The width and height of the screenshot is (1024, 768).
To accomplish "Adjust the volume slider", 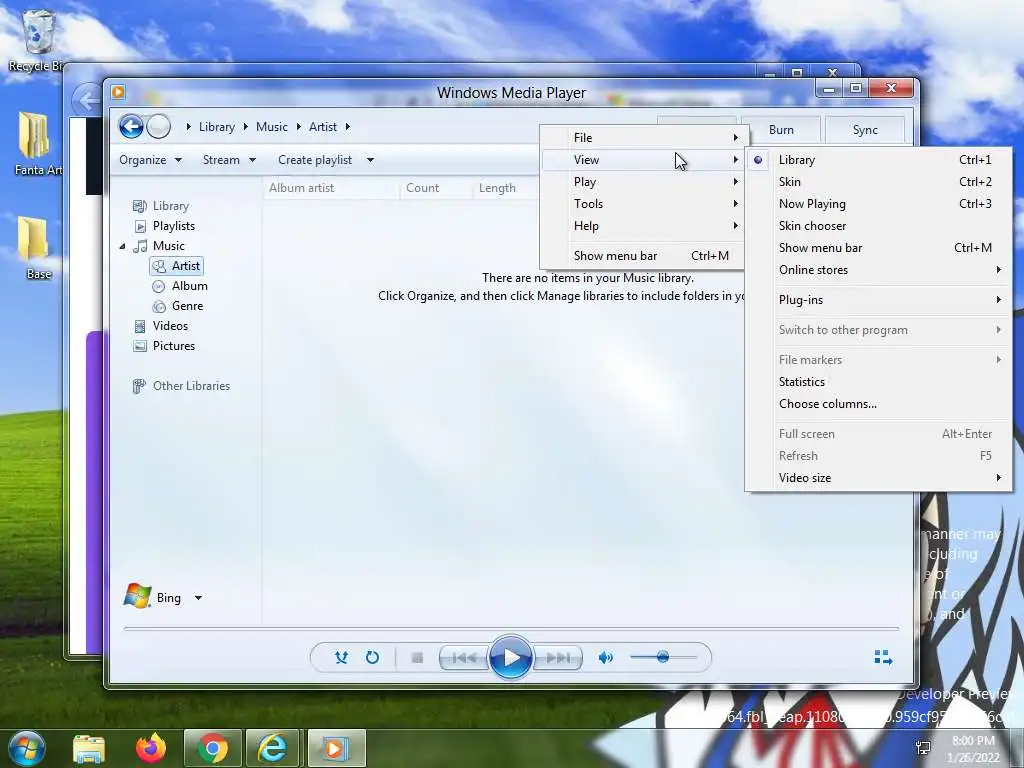I will click(663, 657).
